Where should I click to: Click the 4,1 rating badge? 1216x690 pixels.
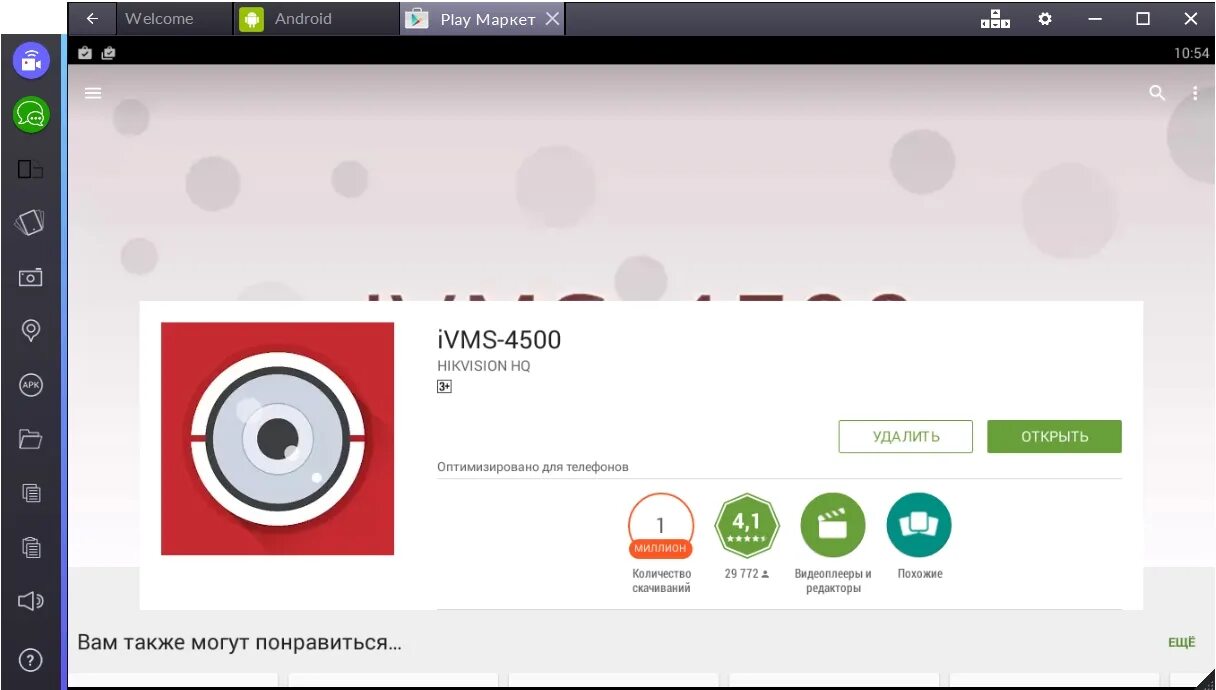pos(746,525)
